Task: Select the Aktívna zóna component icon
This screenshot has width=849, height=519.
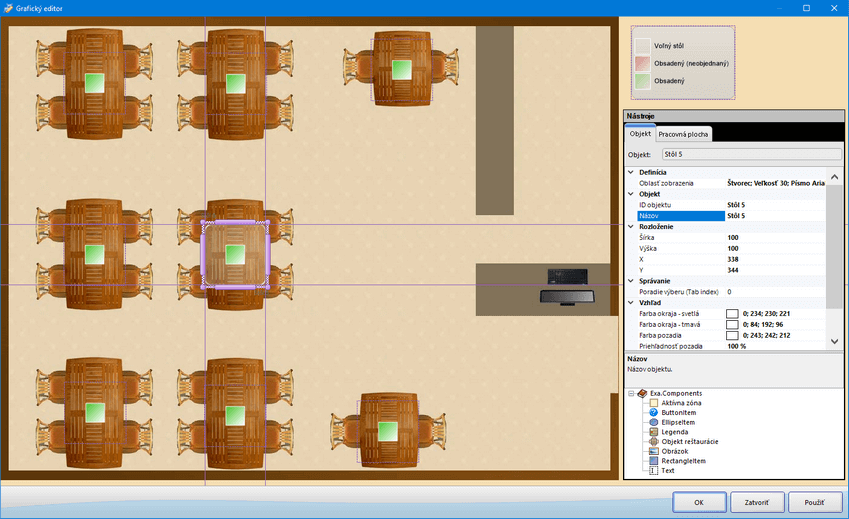Action: 654,403
